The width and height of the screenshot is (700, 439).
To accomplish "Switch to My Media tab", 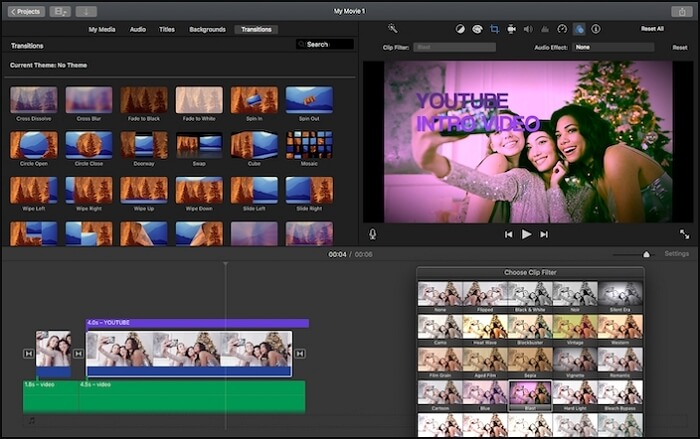I will 102,29.
